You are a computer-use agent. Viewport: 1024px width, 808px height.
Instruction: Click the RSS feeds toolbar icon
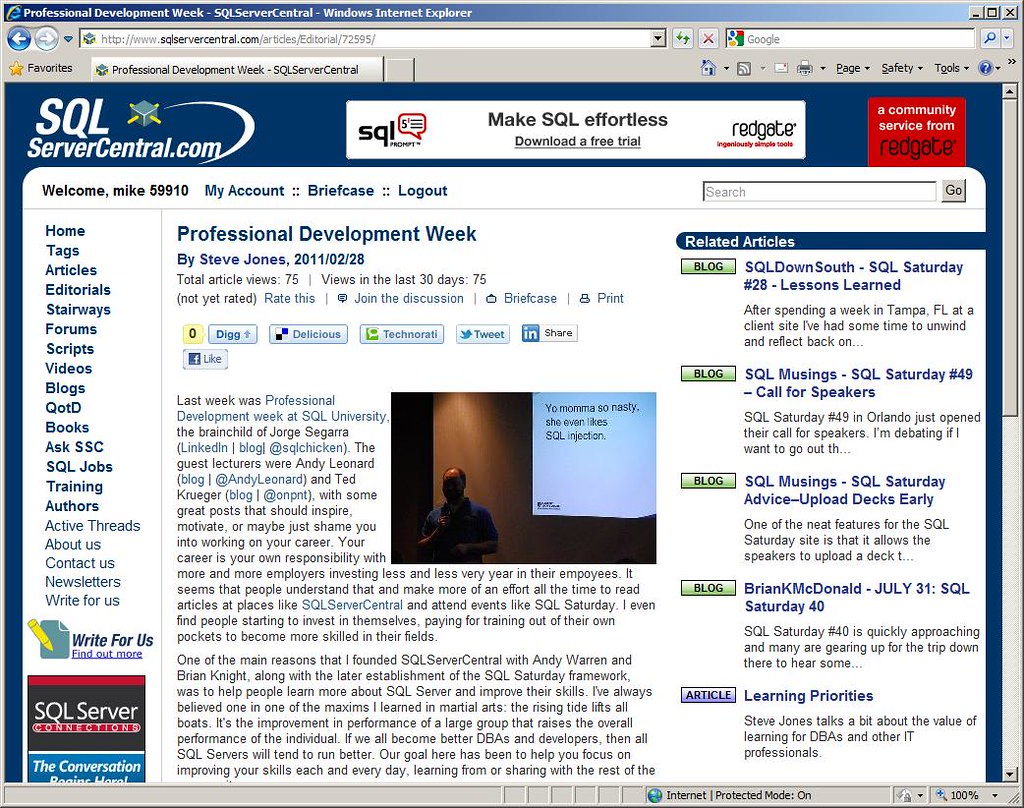(x=744, y=69)
